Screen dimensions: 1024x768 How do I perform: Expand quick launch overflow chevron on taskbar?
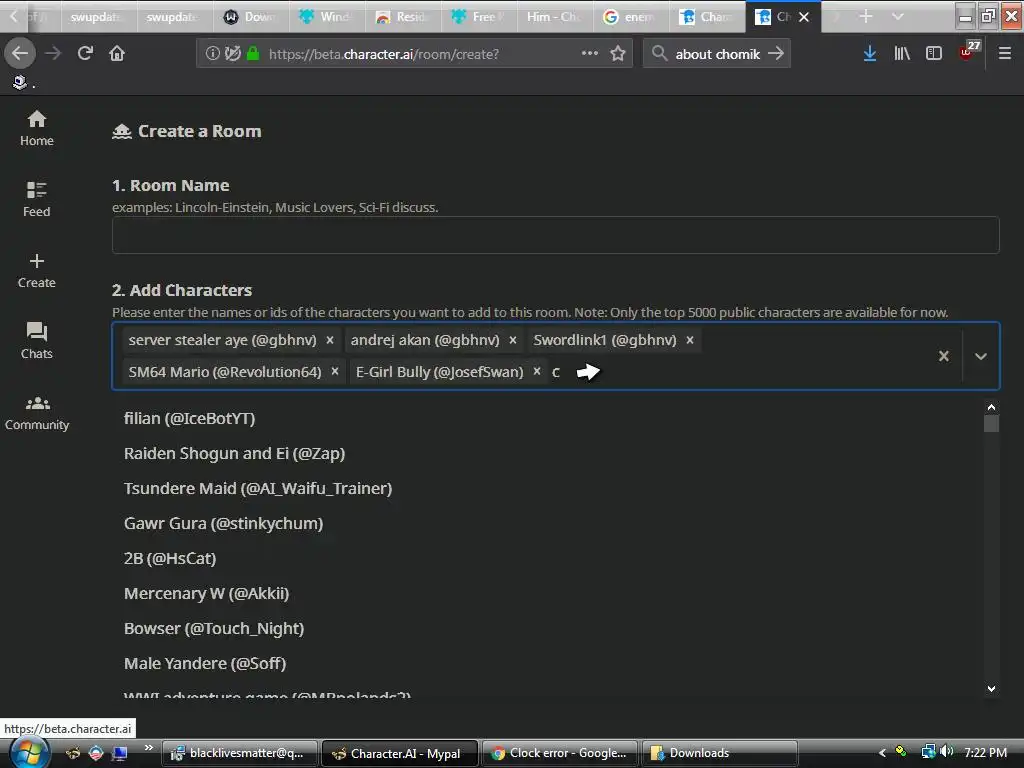click(149, 748)
